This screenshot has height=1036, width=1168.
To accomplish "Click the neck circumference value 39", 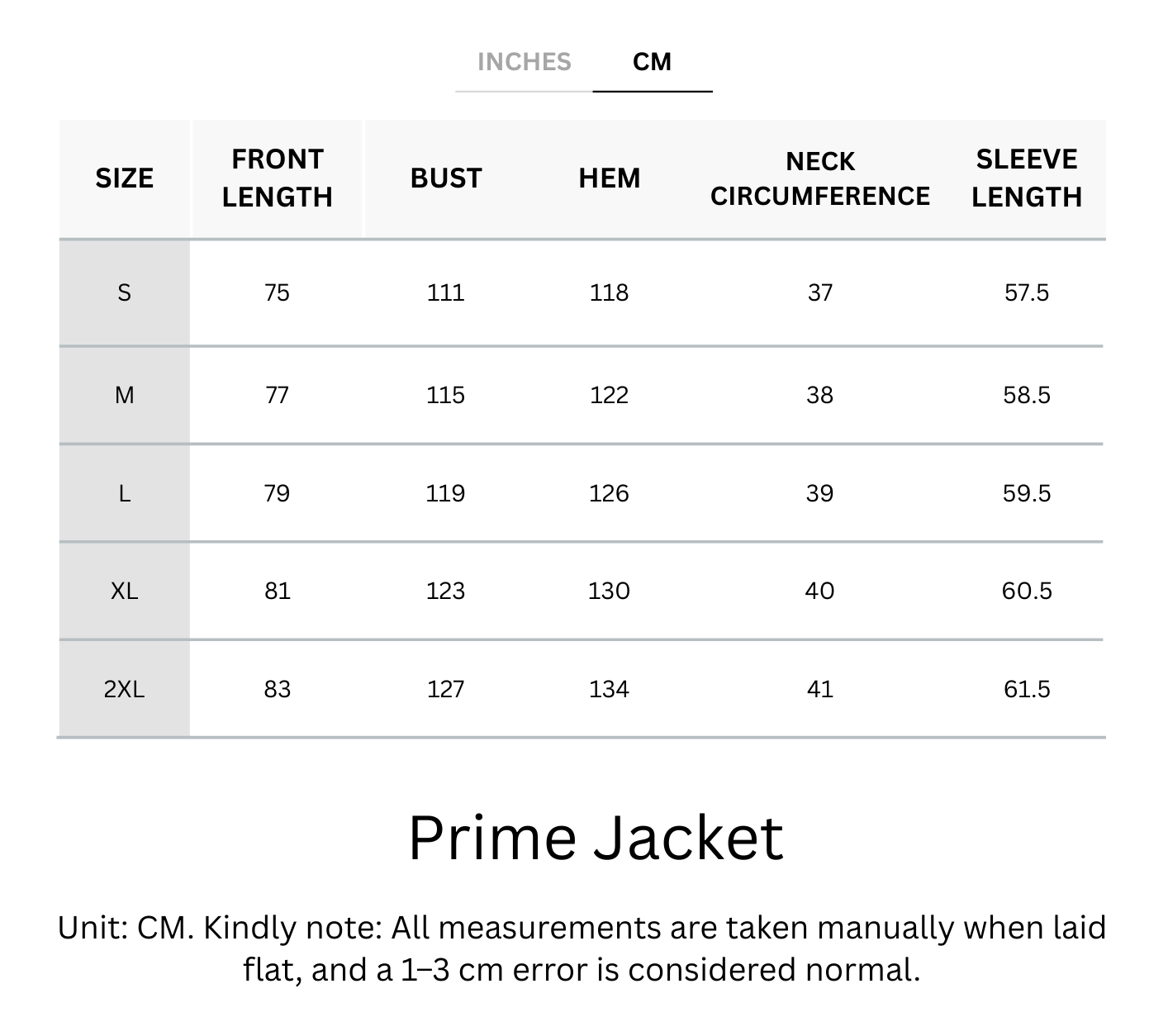I will point(819,493).
